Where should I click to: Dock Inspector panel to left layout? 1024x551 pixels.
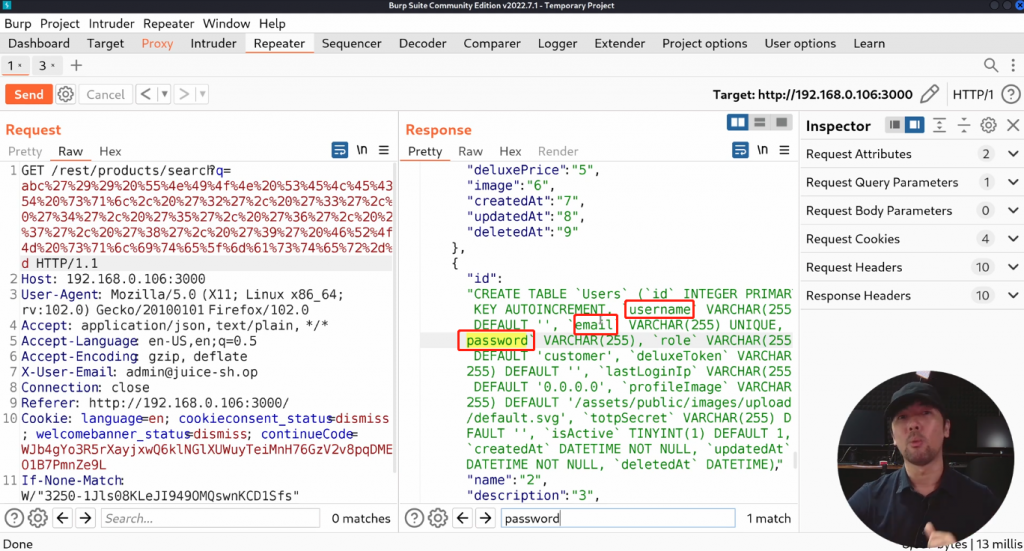pyautogui.click(x=895, y=125)
